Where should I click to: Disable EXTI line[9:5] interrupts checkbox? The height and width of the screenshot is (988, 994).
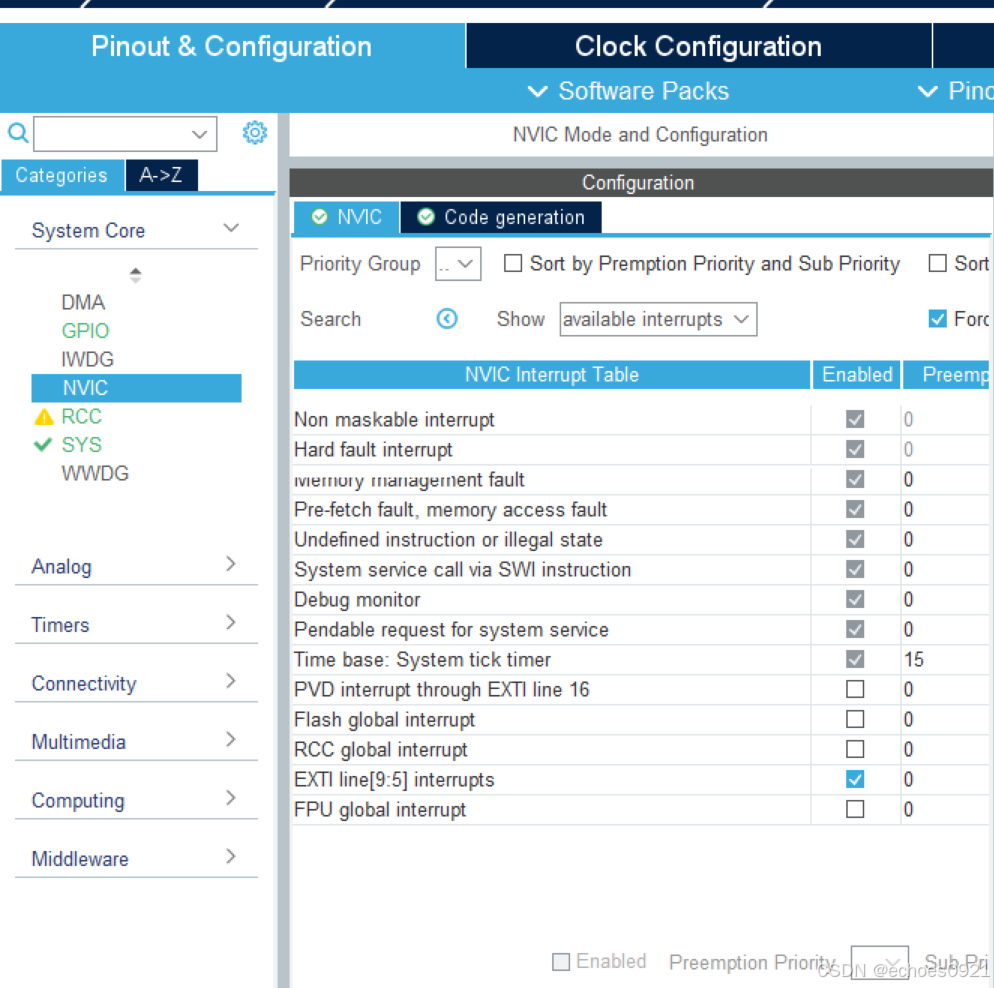click(x=855, y=779)
